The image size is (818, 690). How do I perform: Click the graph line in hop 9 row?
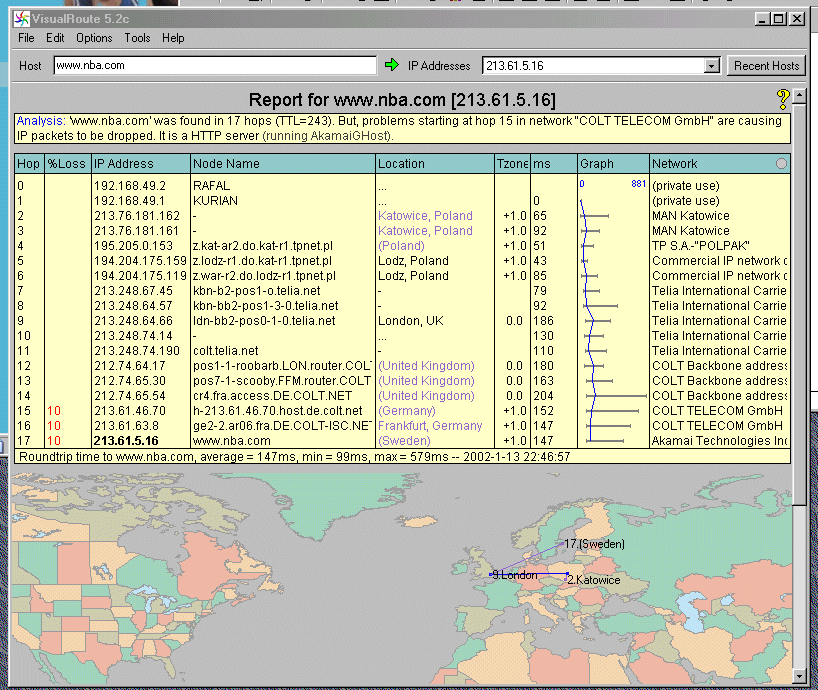click(596, 321)
